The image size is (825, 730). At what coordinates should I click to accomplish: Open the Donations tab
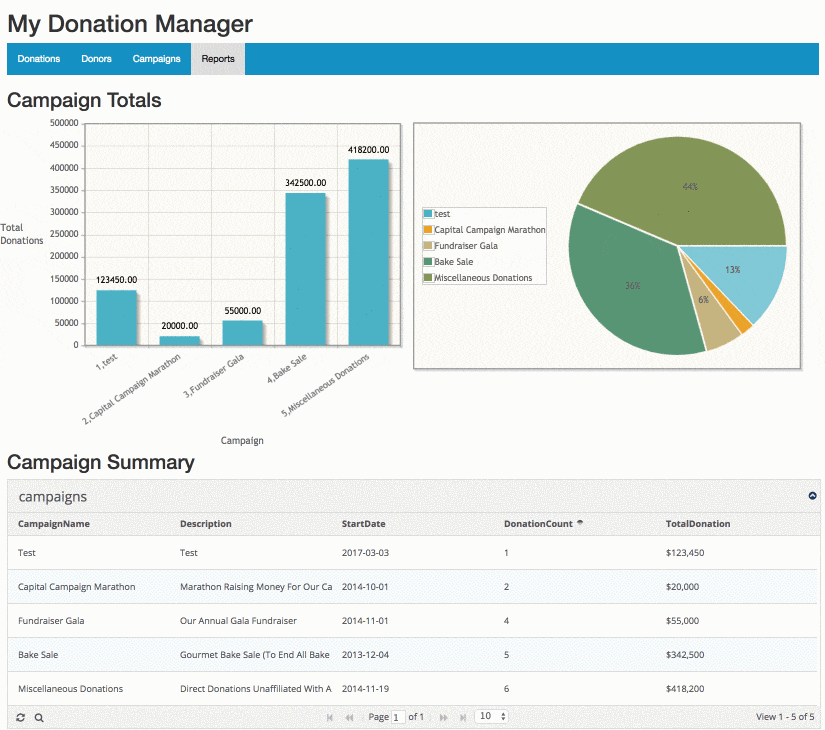coord(38,59)
